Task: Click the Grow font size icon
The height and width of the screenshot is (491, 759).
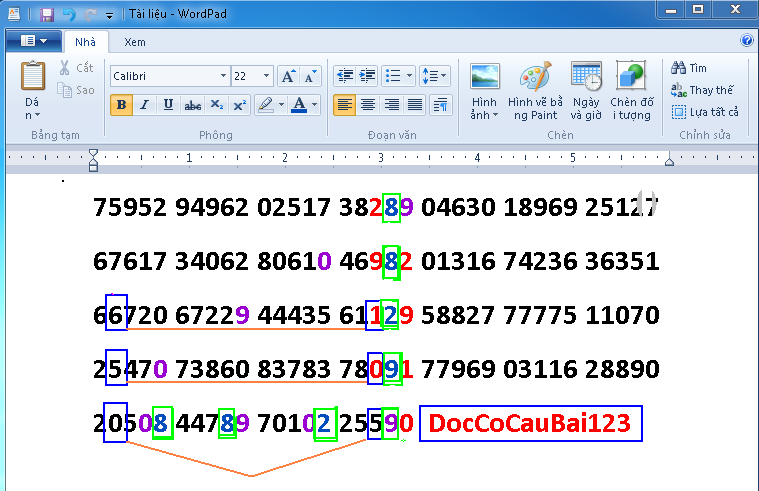Action: click(x=287, y=76)
